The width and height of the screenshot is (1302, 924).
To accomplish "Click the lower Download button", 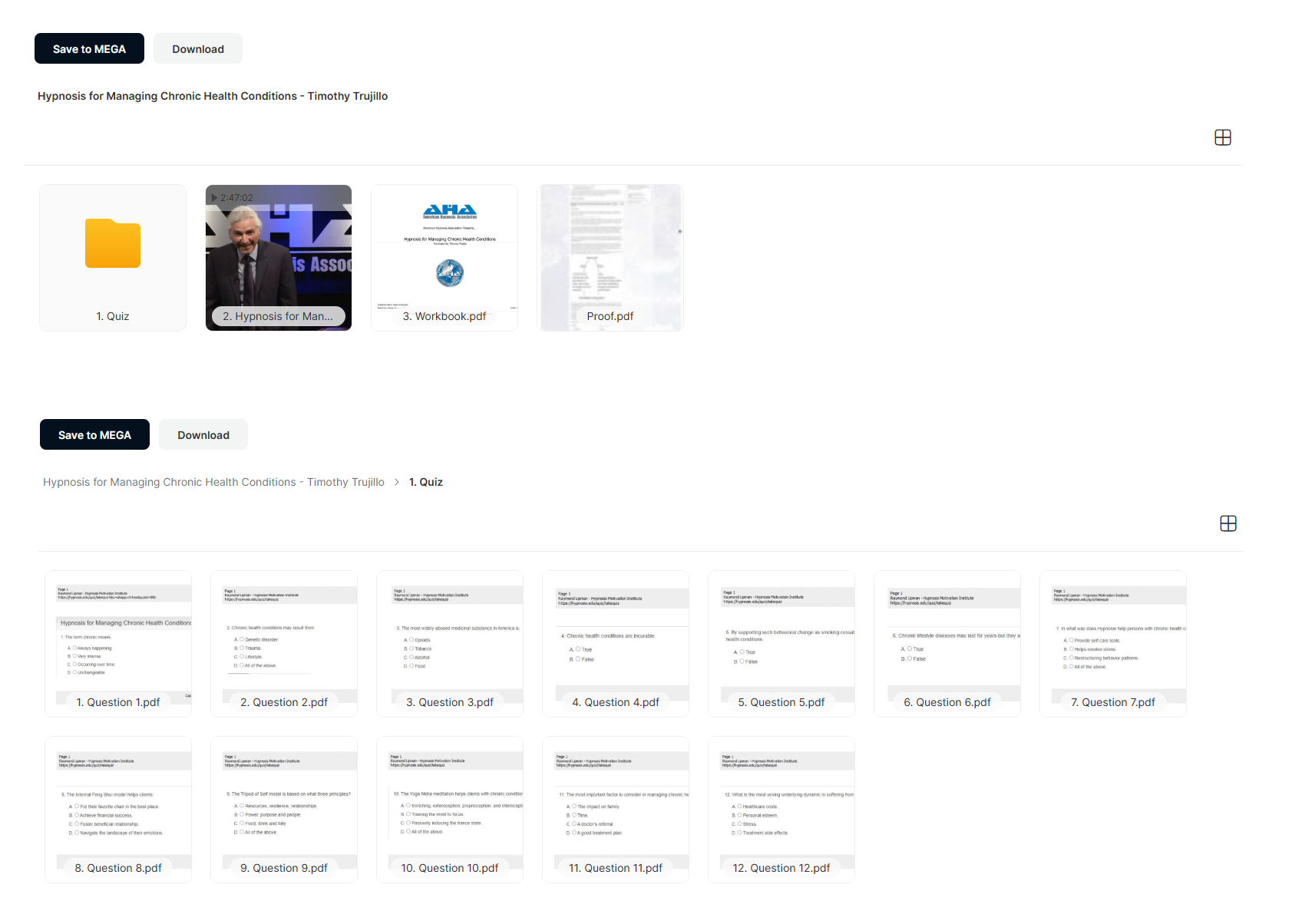I will tap(203, 434).
